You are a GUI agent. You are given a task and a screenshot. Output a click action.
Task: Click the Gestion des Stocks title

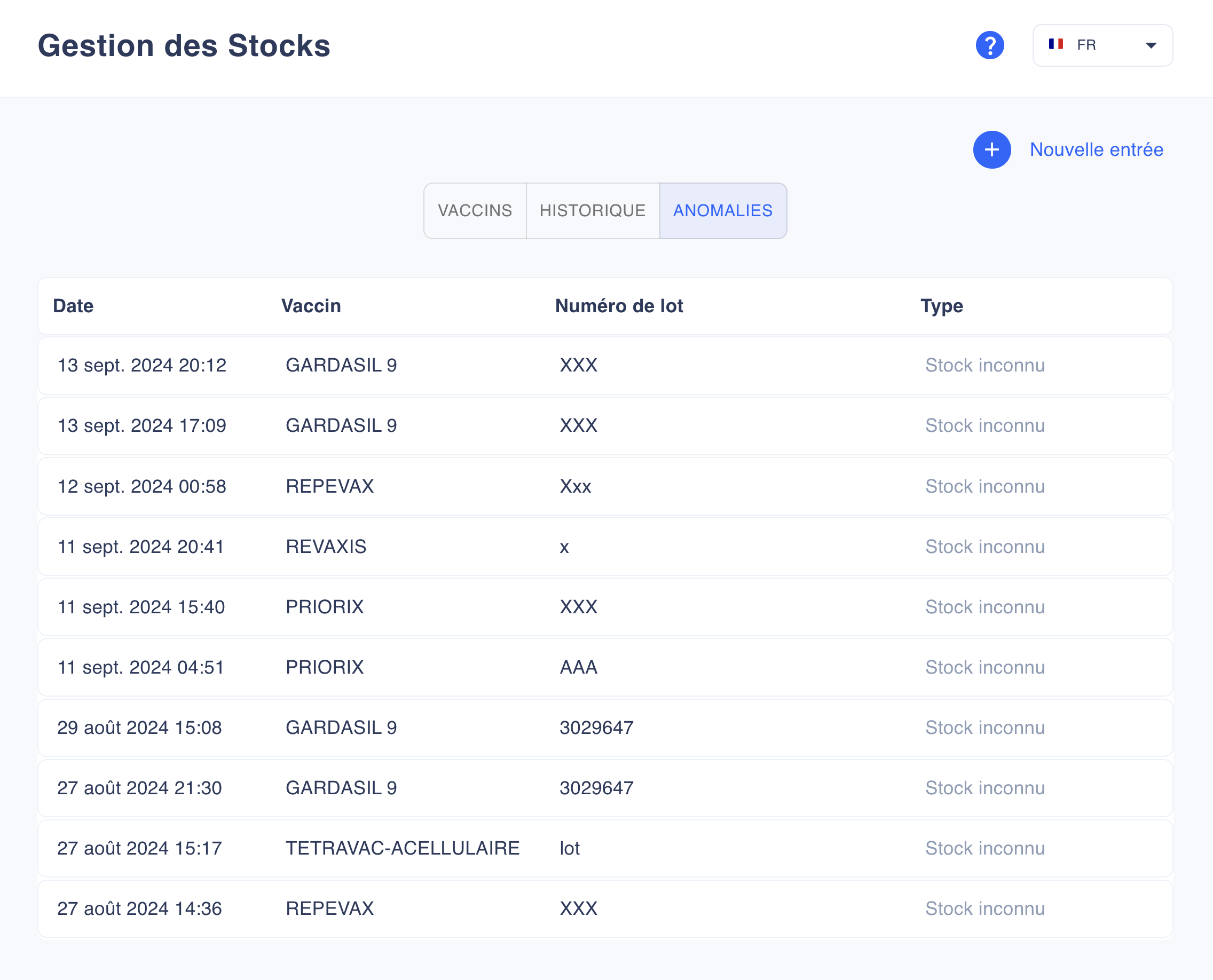click(184, 45)
